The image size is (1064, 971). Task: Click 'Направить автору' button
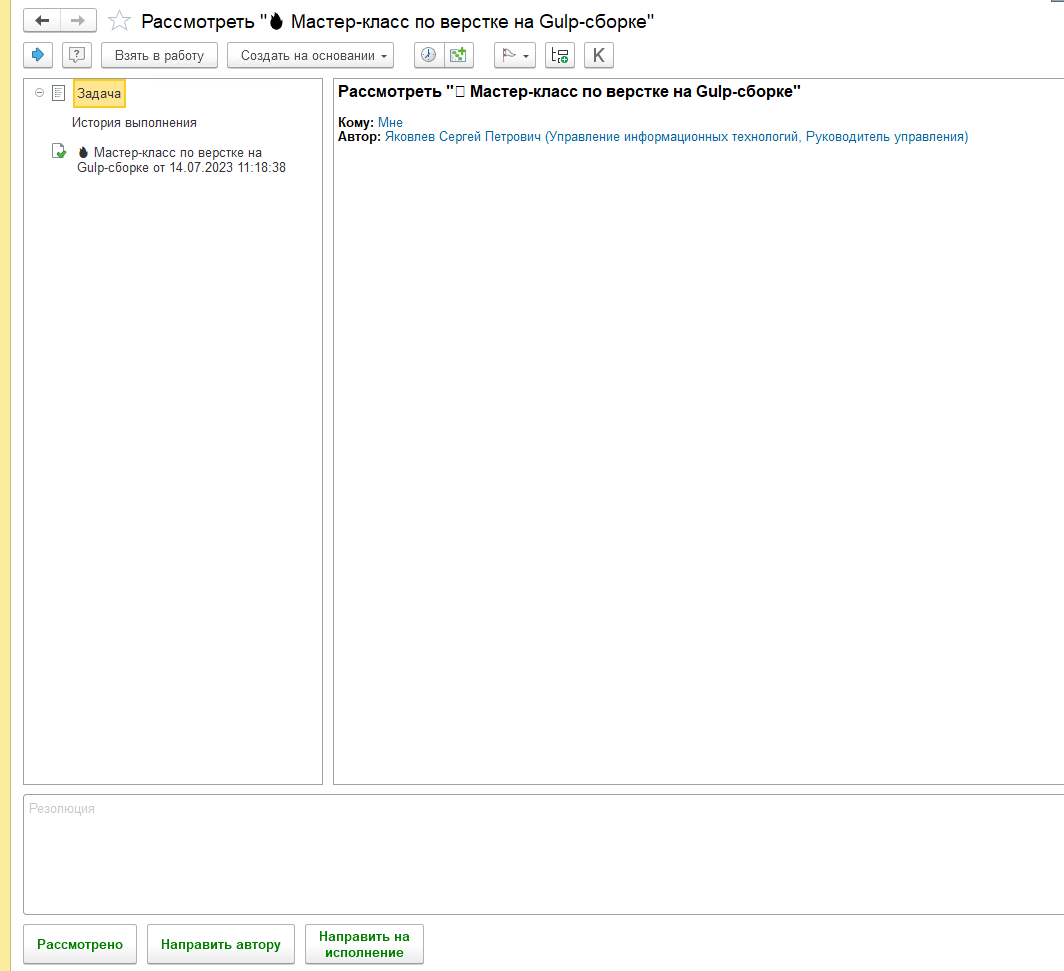pos(221,944)
